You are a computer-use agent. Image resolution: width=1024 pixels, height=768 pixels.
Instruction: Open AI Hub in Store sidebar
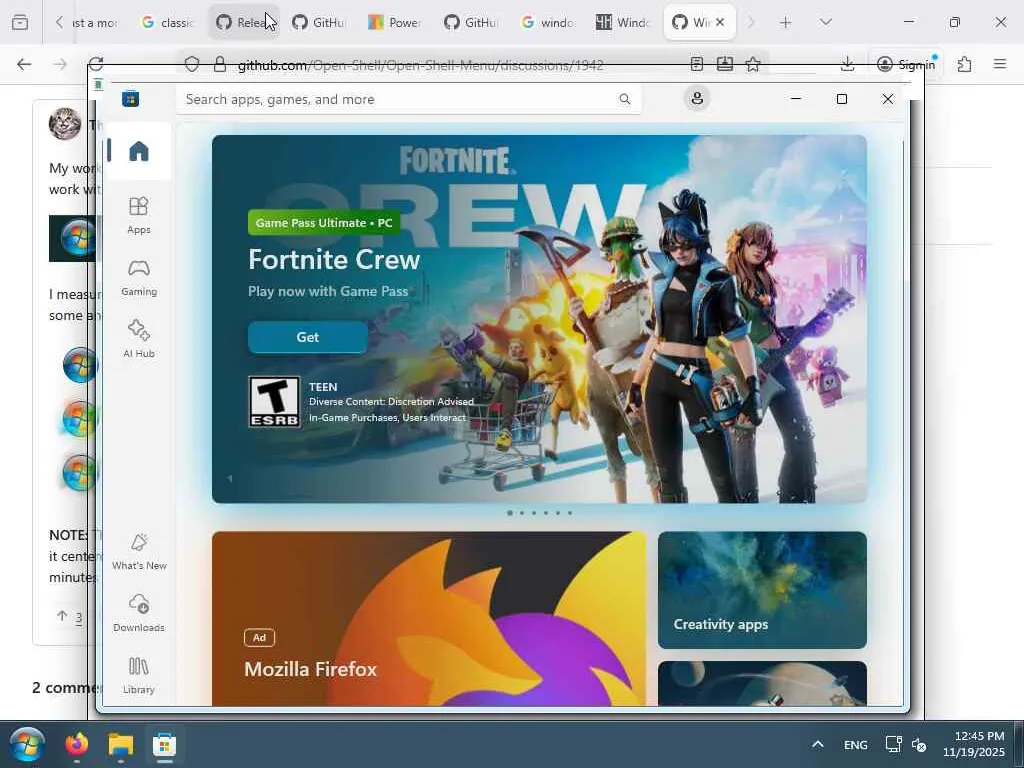pyautogui.click(x=138, y=339)
